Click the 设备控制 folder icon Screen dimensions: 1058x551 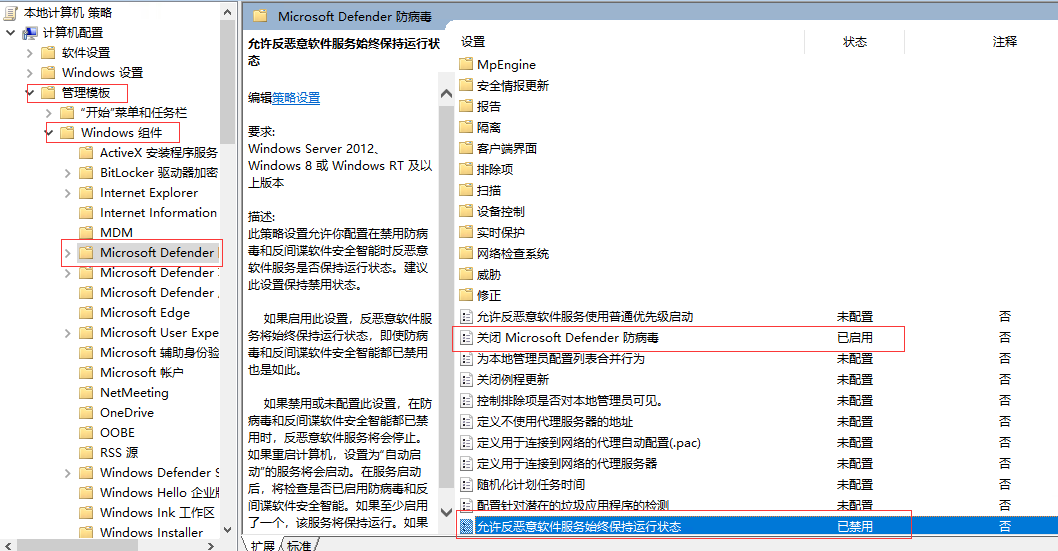click(x=466, y=211)
